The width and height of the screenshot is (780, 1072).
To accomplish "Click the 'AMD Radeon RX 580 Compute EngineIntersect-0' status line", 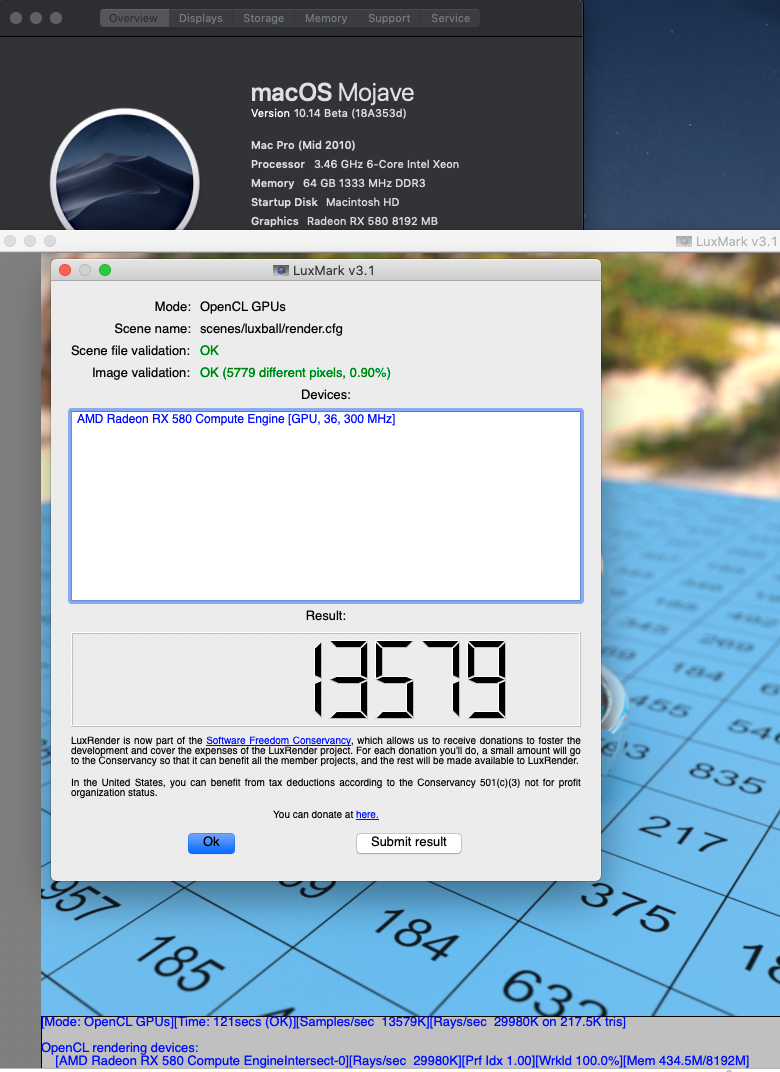I will point(402,1061).
